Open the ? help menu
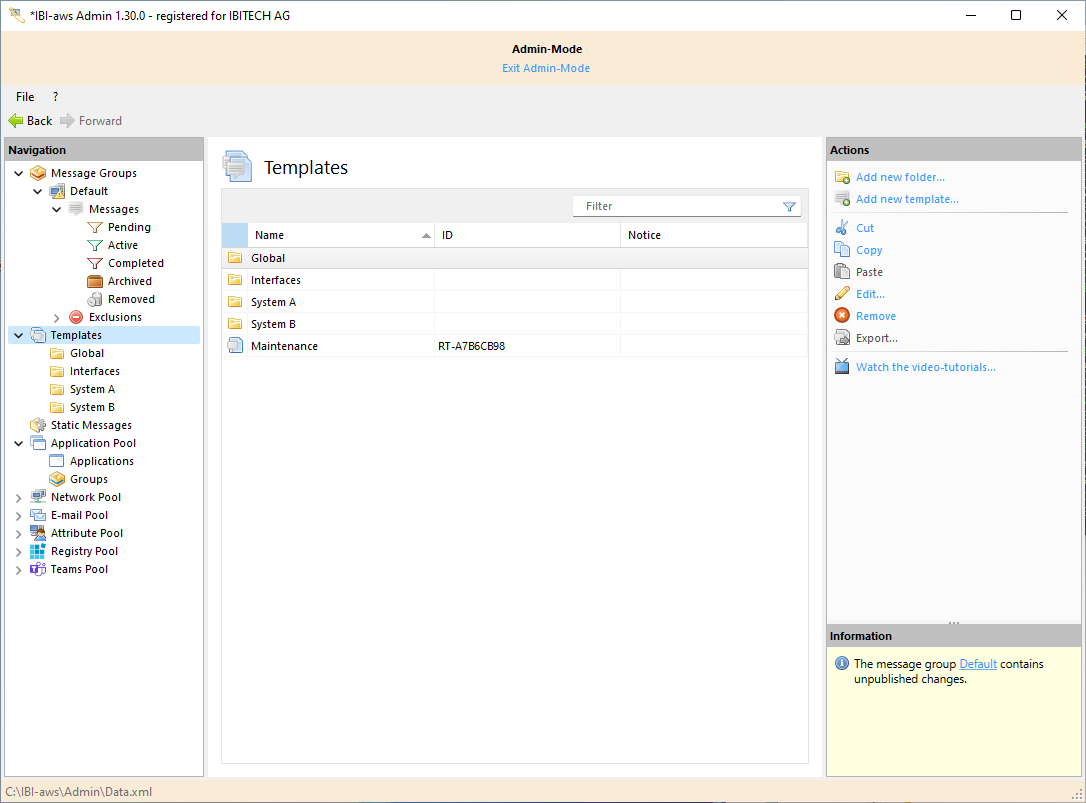This screenshot has height=803, width=1086. (55, 97)
